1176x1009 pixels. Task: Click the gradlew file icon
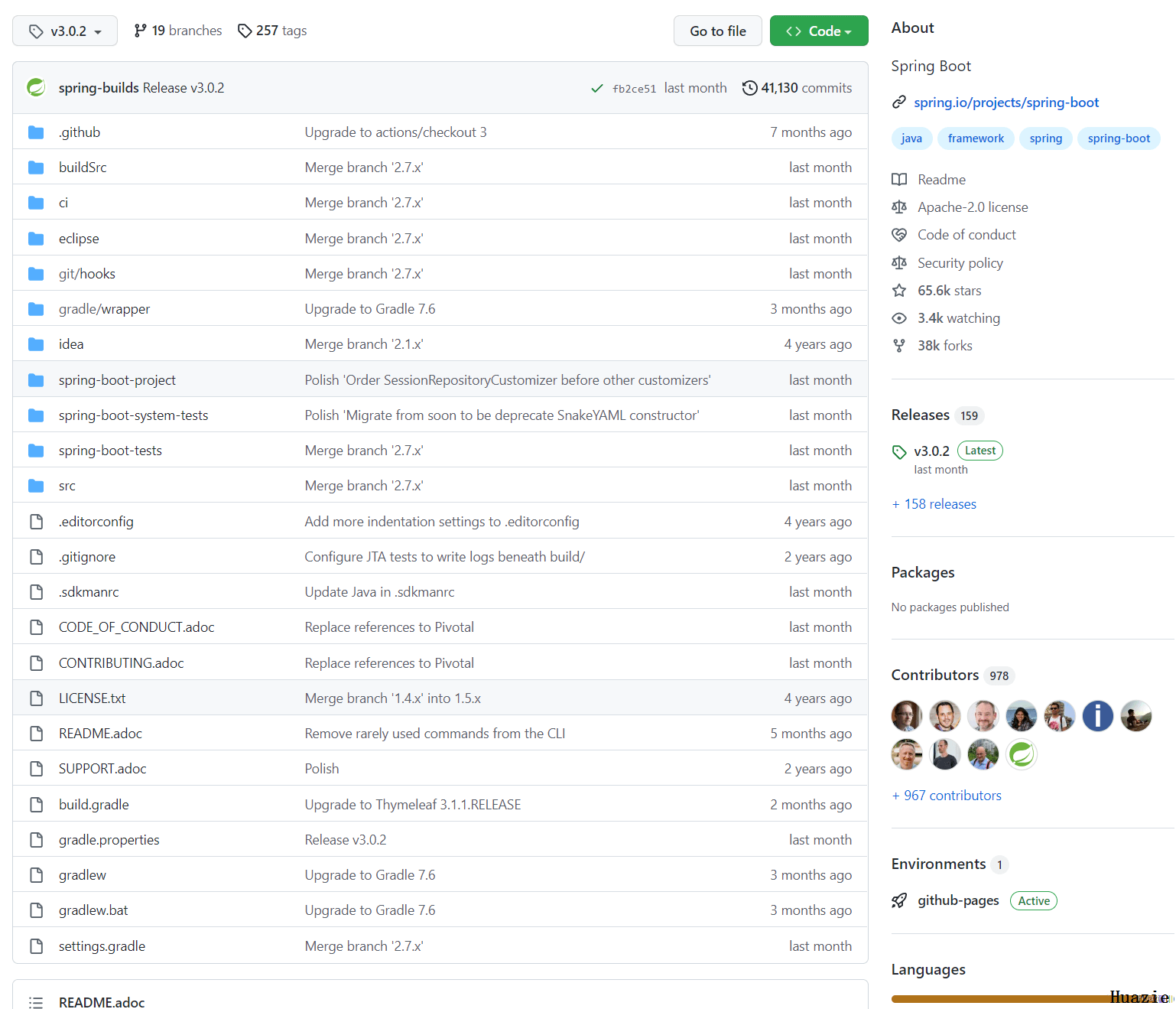[36, 875]
